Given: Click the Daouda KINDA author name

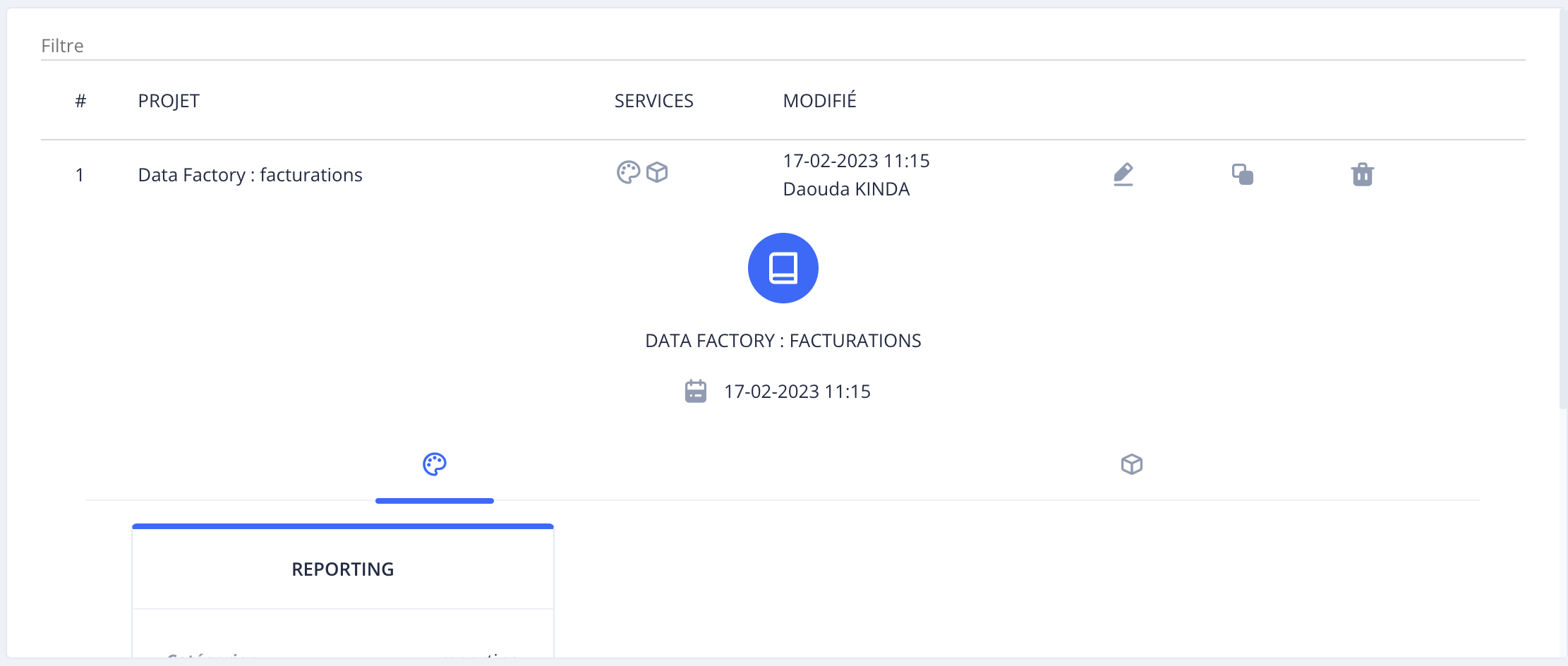Looking at the screenshot, I should click(x=846, y=189).
